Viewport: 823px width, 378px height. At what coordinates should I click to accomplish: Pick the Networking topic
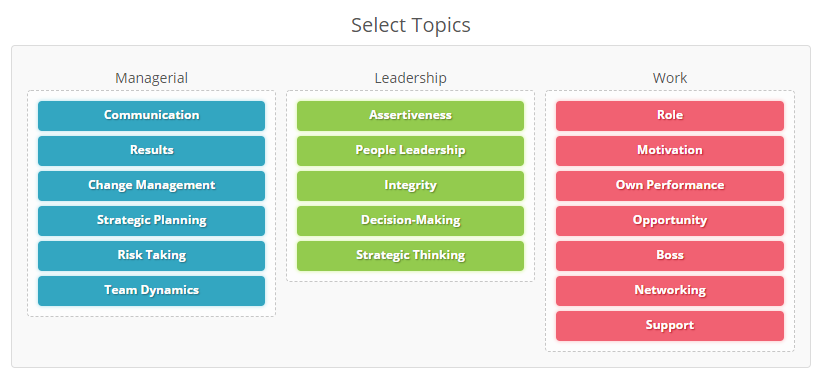pos(670,291)
